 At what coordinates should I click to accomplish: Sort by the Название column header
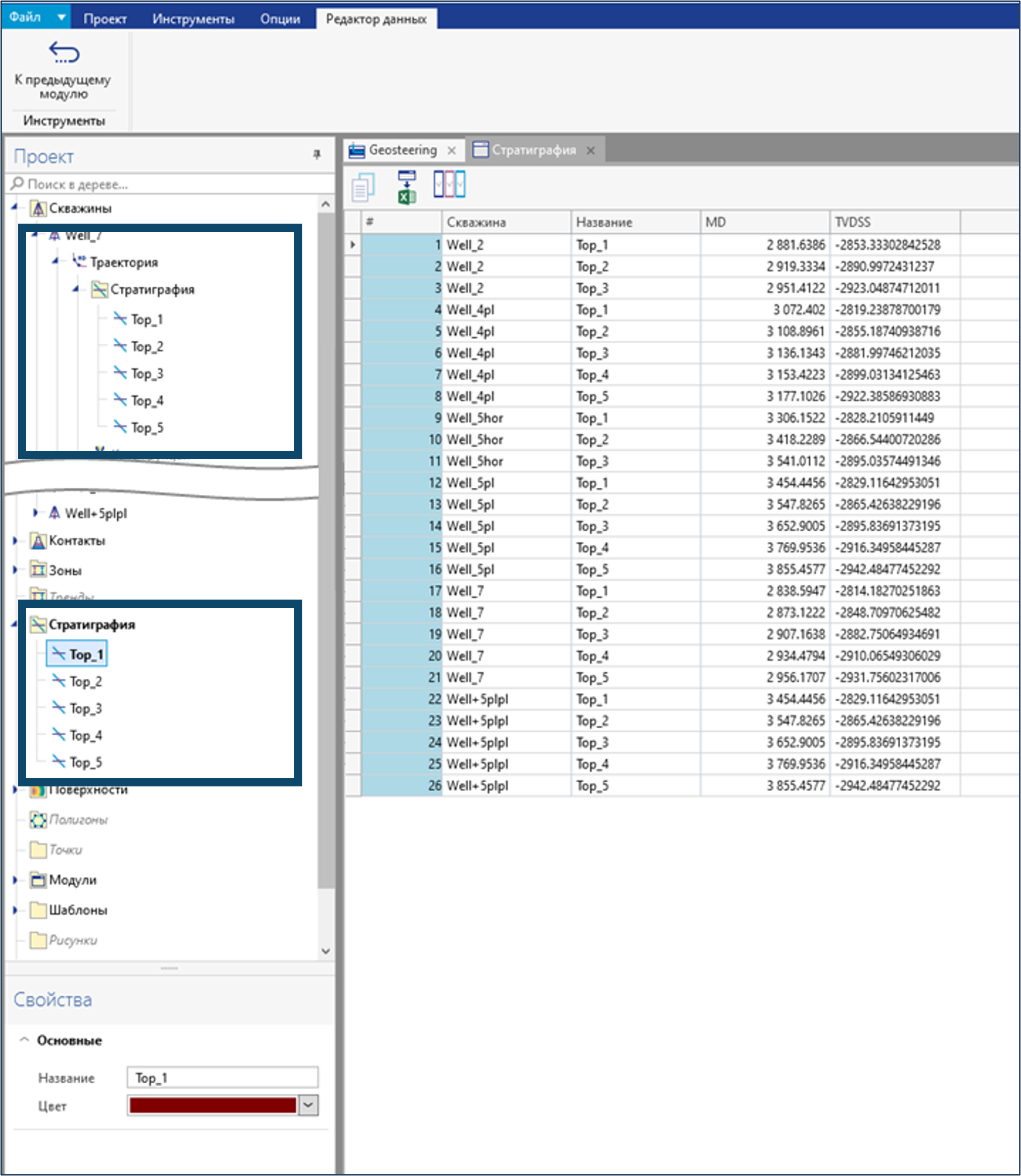(x=635, y=222)
